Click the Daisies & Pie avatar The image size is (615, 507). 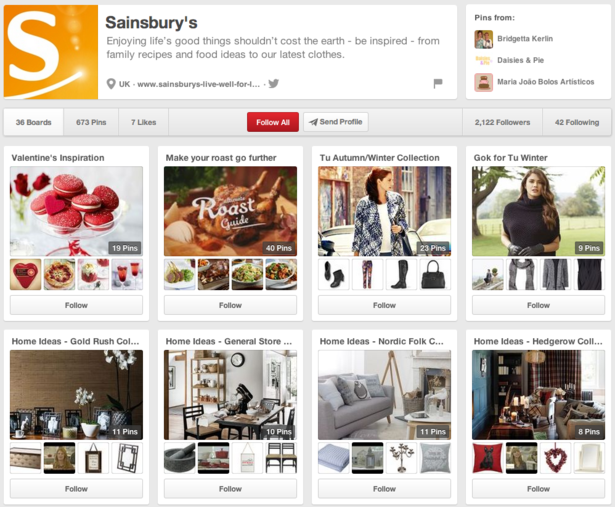coord(484,60)
